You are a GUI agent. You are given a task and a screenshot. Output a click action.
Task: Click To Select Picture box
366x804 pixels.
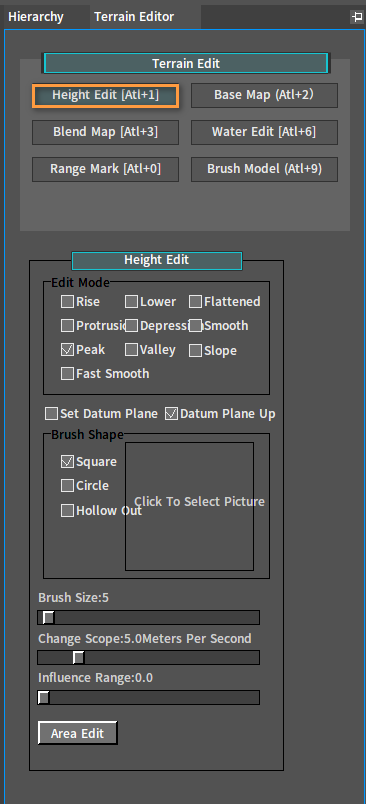190,507
